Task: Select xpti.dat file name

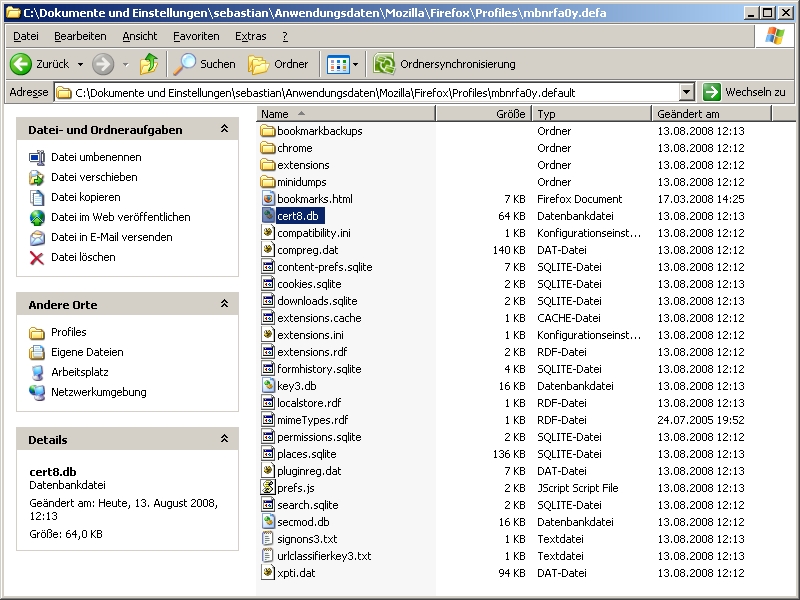Action: coord(296,573)
